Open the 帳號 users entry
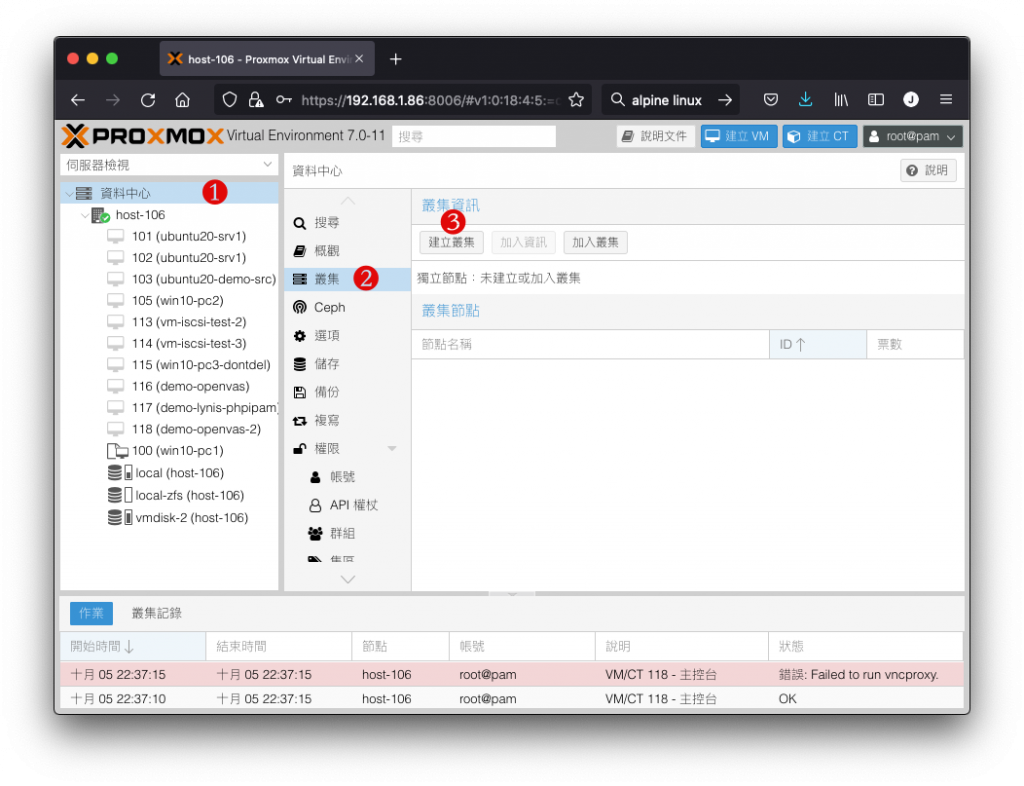This screenshot has height=786, width=1024. click(347, 477)
